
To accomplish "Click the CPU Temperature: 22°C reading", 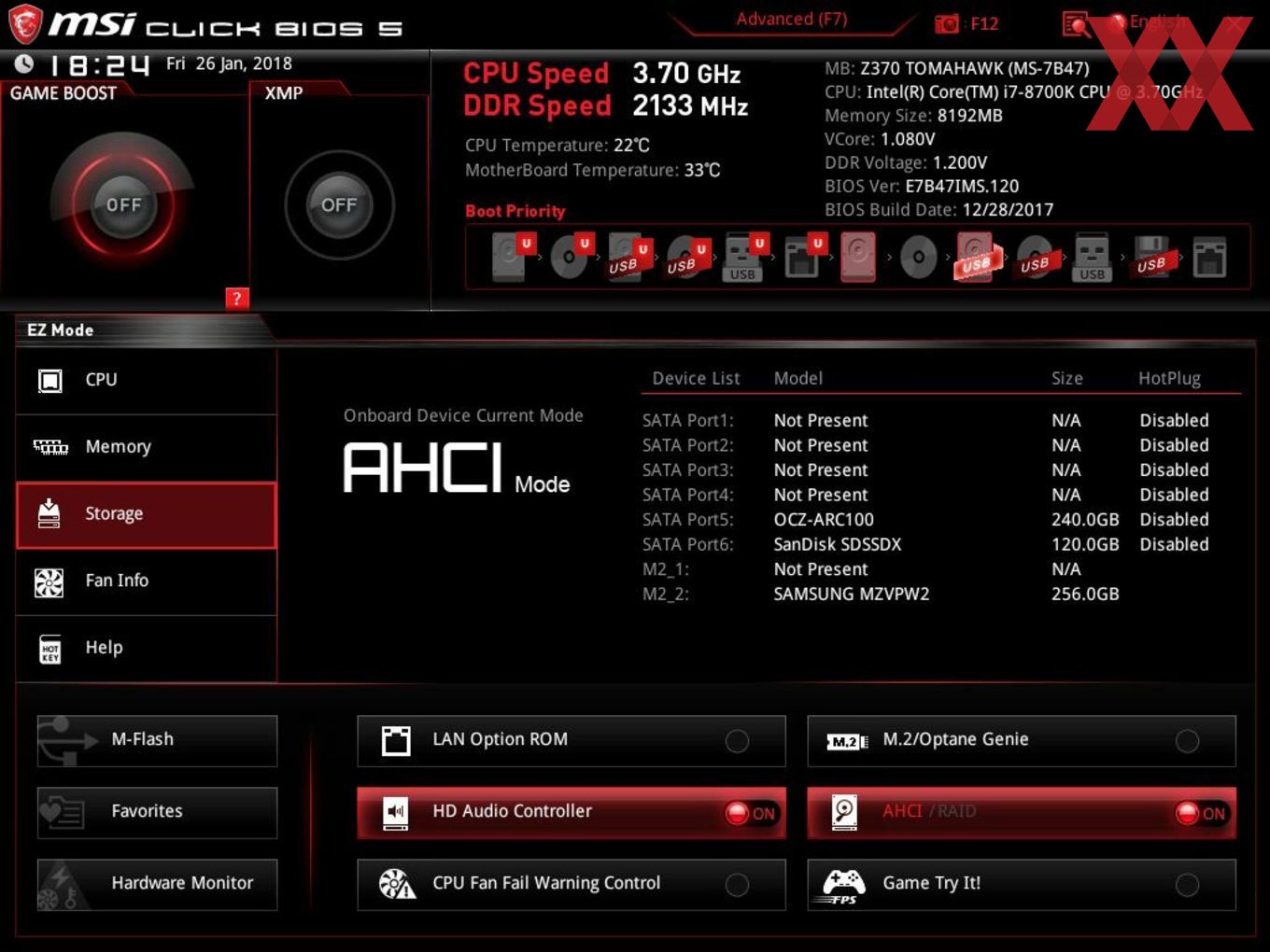I will (557, 146).
